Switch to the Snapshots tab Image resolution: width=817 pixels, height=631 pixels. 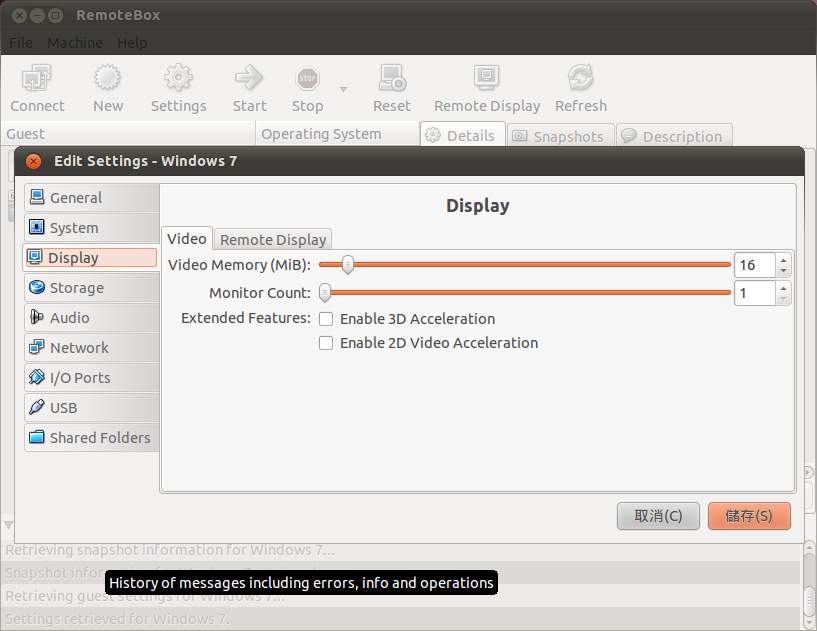(560, 137)
